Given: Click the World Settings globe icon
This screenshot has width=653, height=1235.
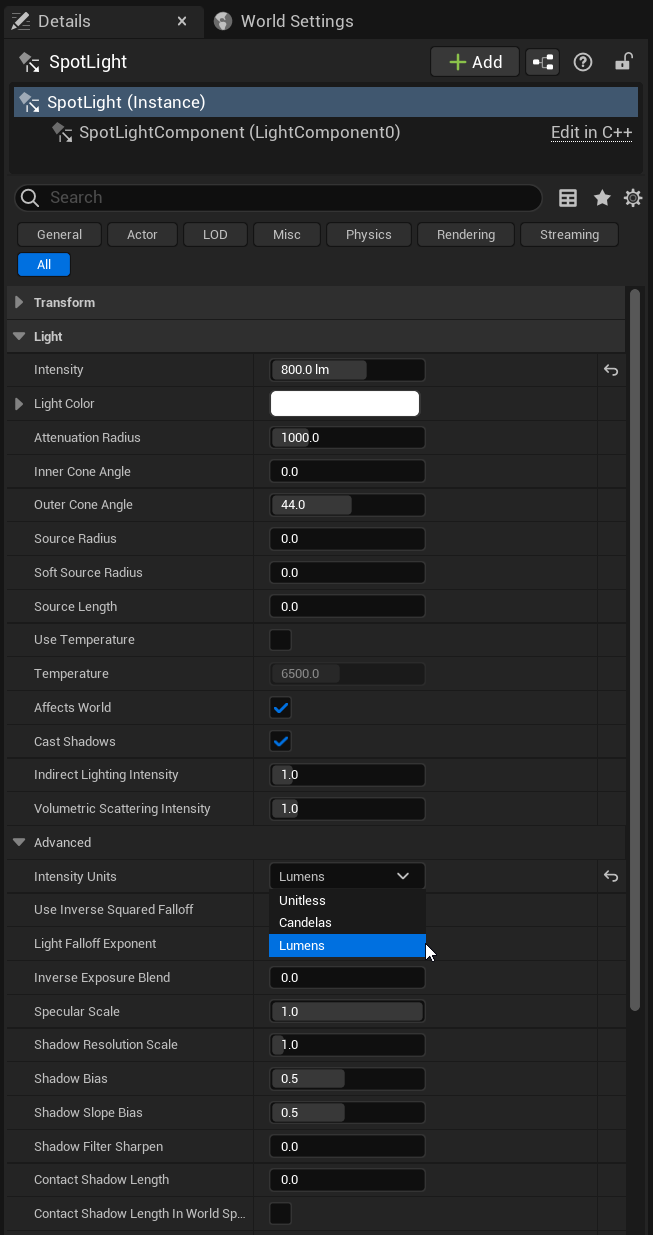Looking at the screenshot, I should [223, 21].
